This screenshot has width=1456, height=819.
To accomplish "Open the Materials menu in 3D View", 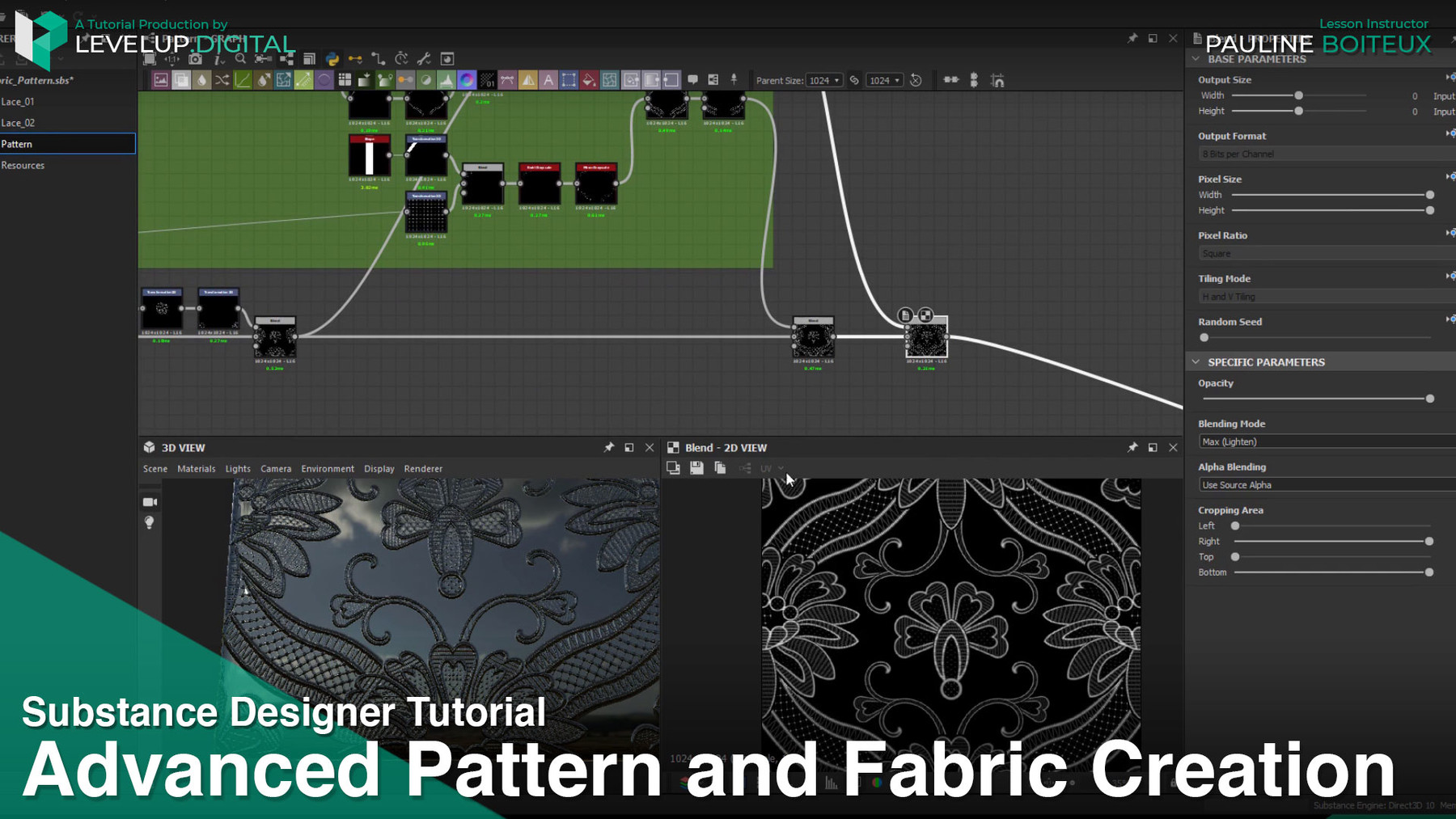I will coord(197,468).
